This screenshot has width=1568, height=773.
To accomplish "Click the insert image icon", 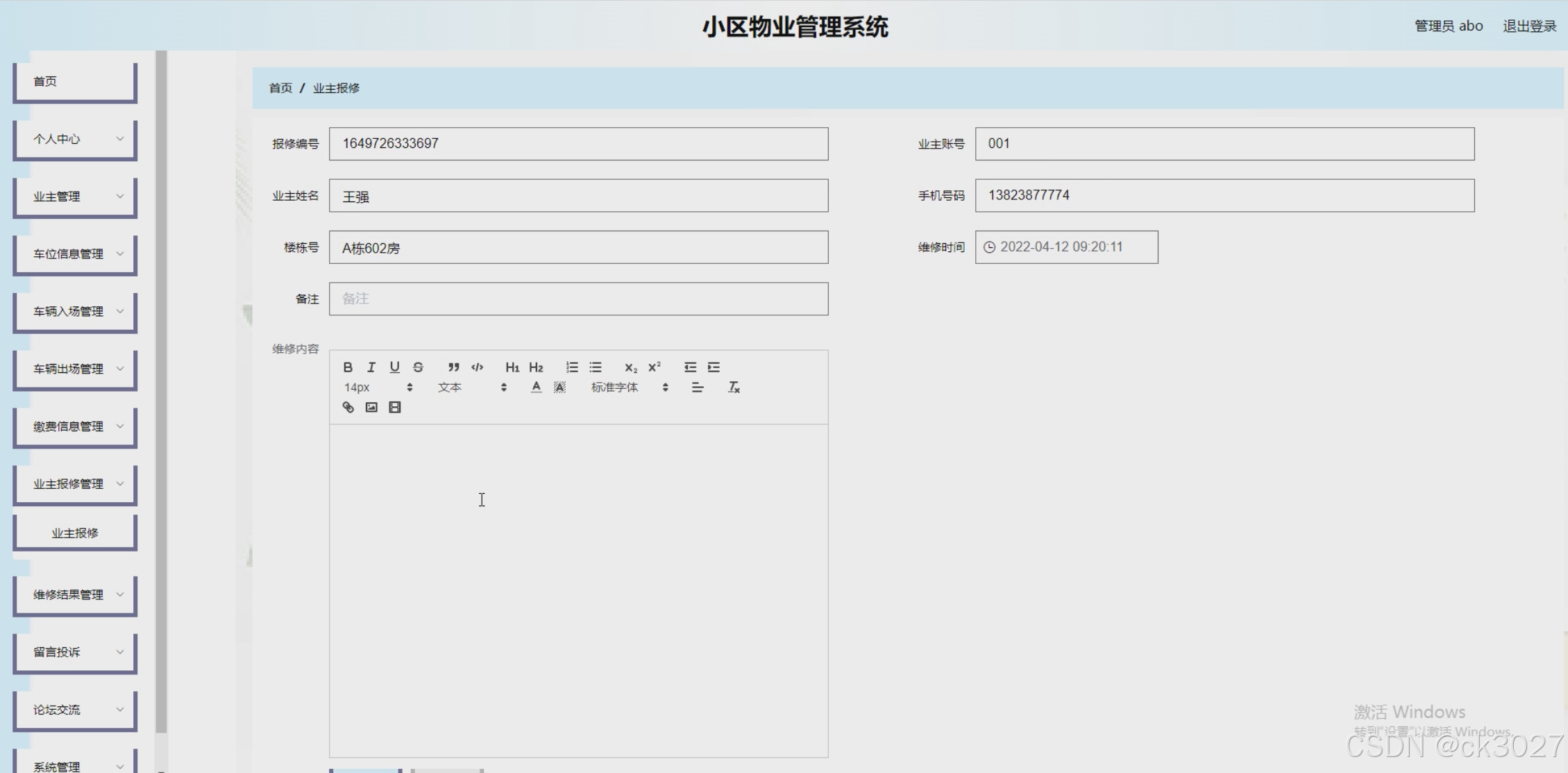I will pos(371,408).
